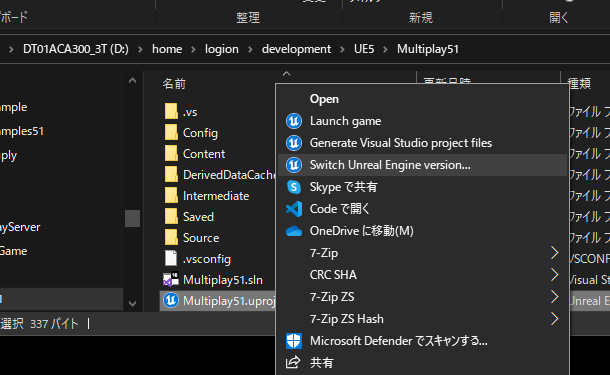Click the DerivedDataCache folder icon
This screenshot has width=610, height=375.
pos(171,175)
